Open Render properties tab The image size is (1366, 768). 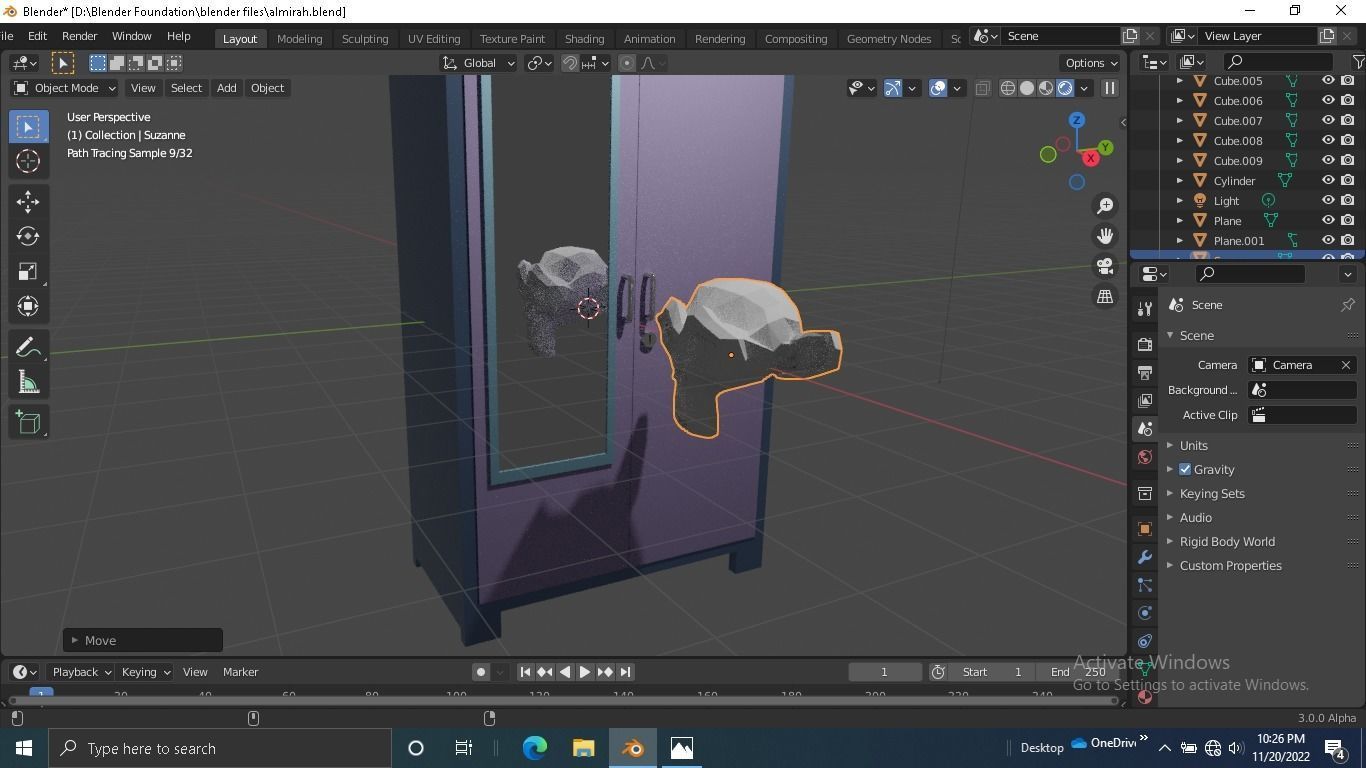click(1145, 344)
